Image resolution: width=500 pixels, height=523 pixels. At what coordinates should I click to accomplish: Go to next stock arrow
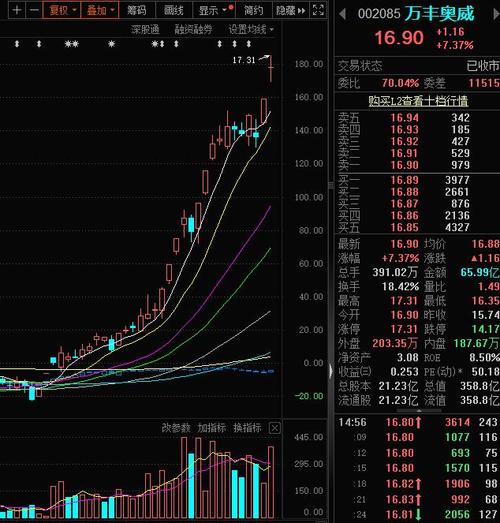496,14
